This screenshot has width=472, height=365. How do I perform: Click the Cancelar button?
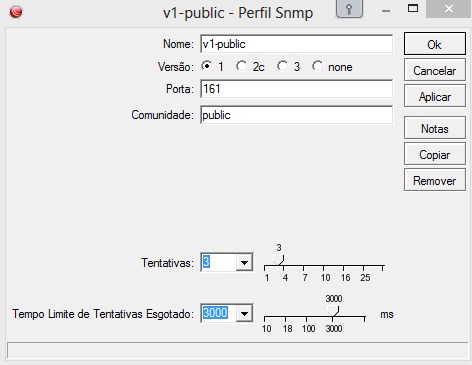(435, 70)
